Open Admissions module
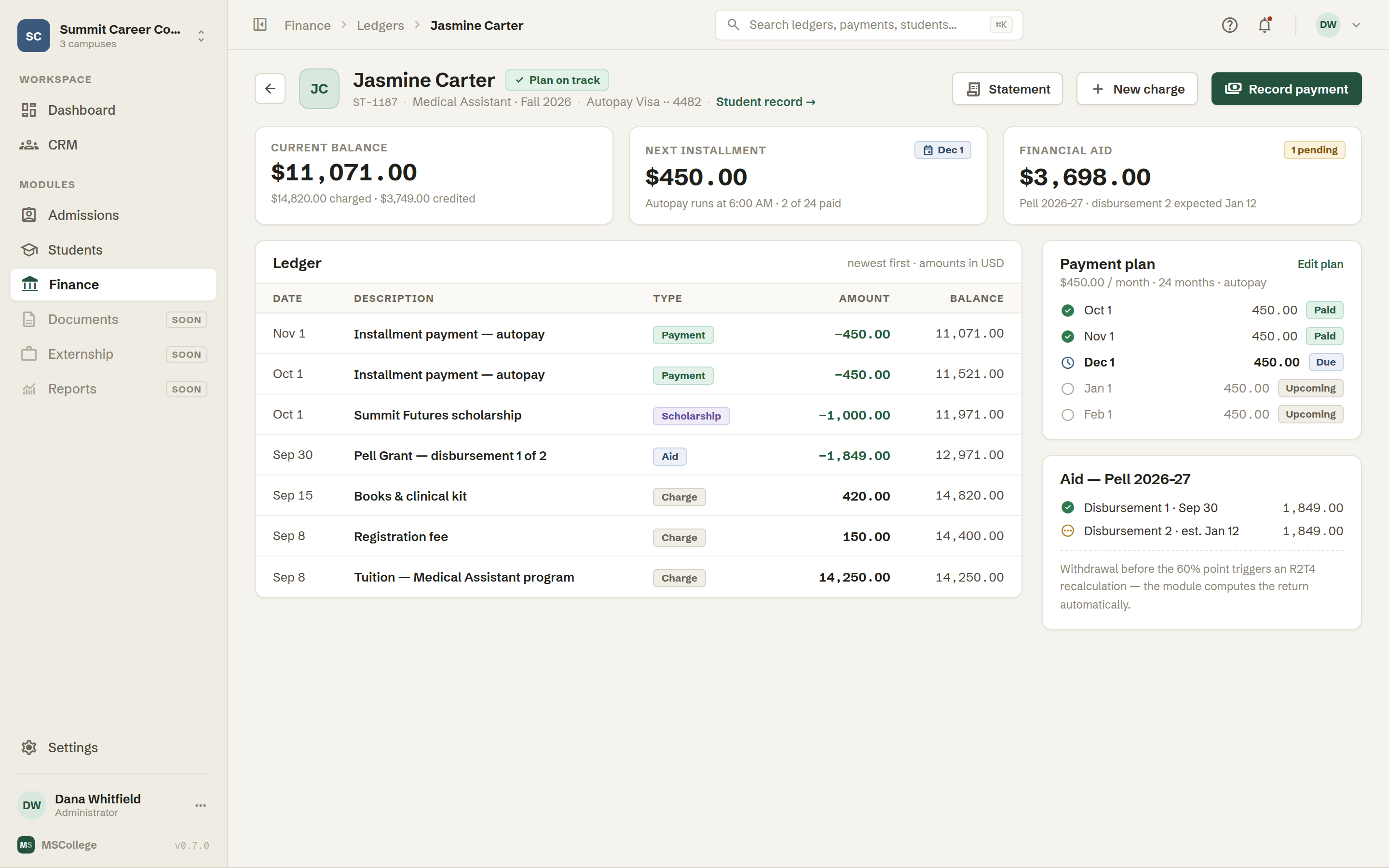 pyautogui.click(x=113, y=215)
